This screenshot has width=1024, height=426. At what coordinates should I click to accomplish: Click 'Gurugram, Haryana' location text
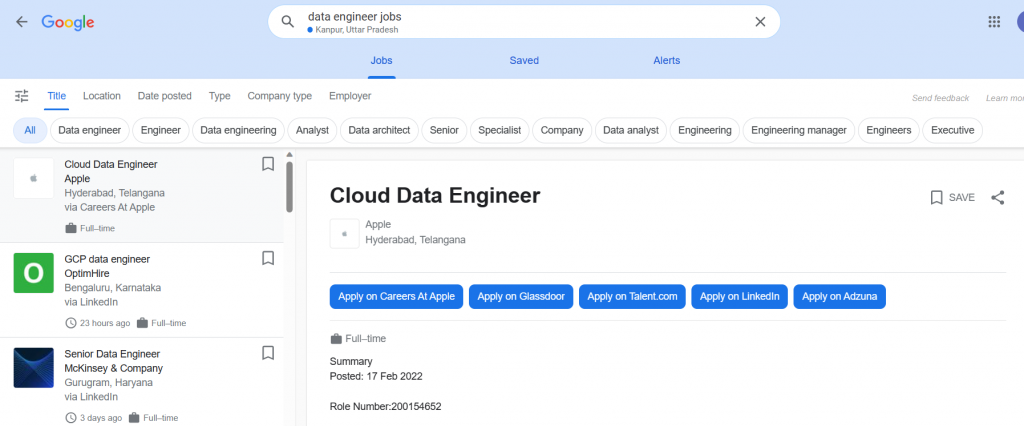108,382
